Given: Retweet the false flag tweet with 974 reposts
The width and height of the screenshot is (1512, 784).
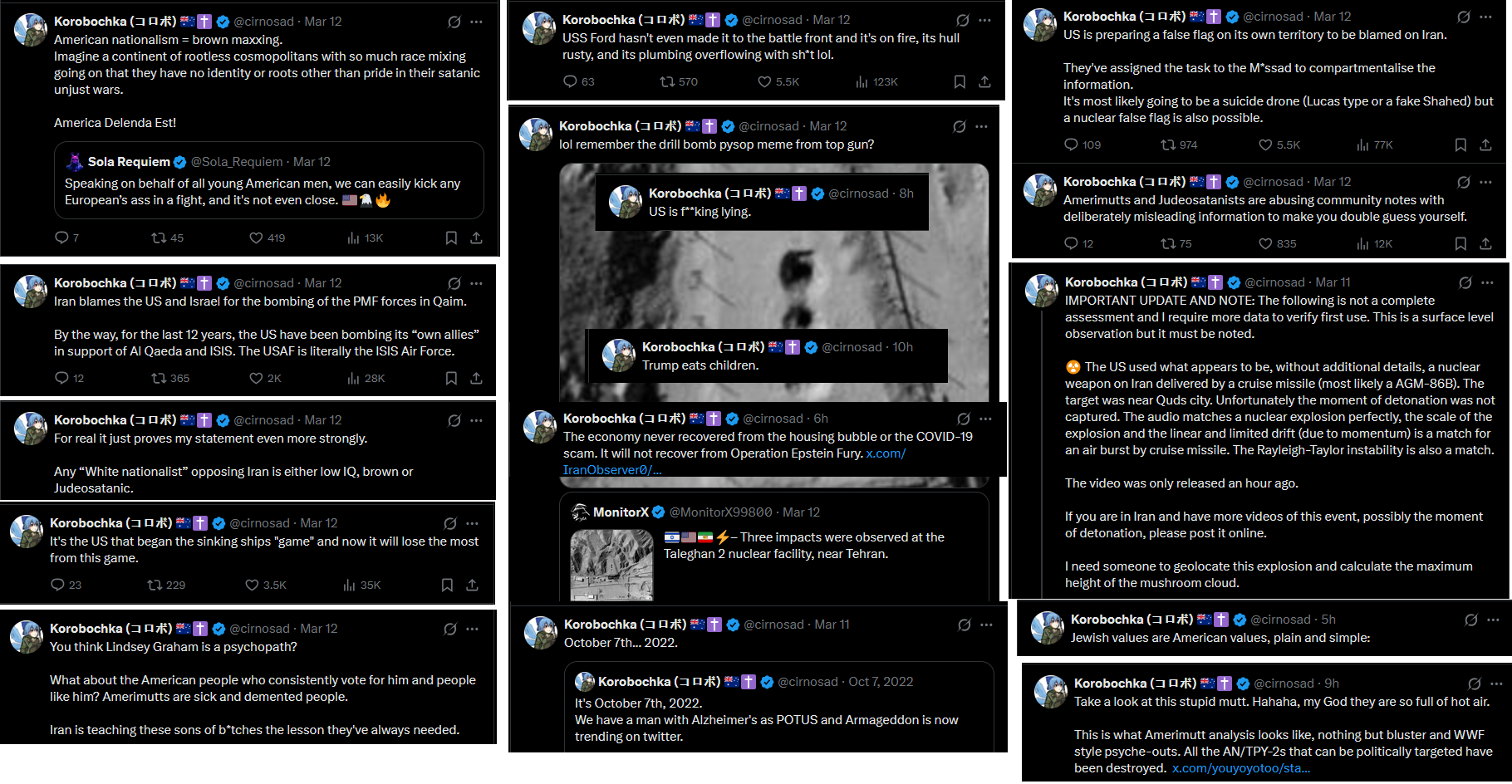Looking at the screenshot, I should pos(1179,145).
